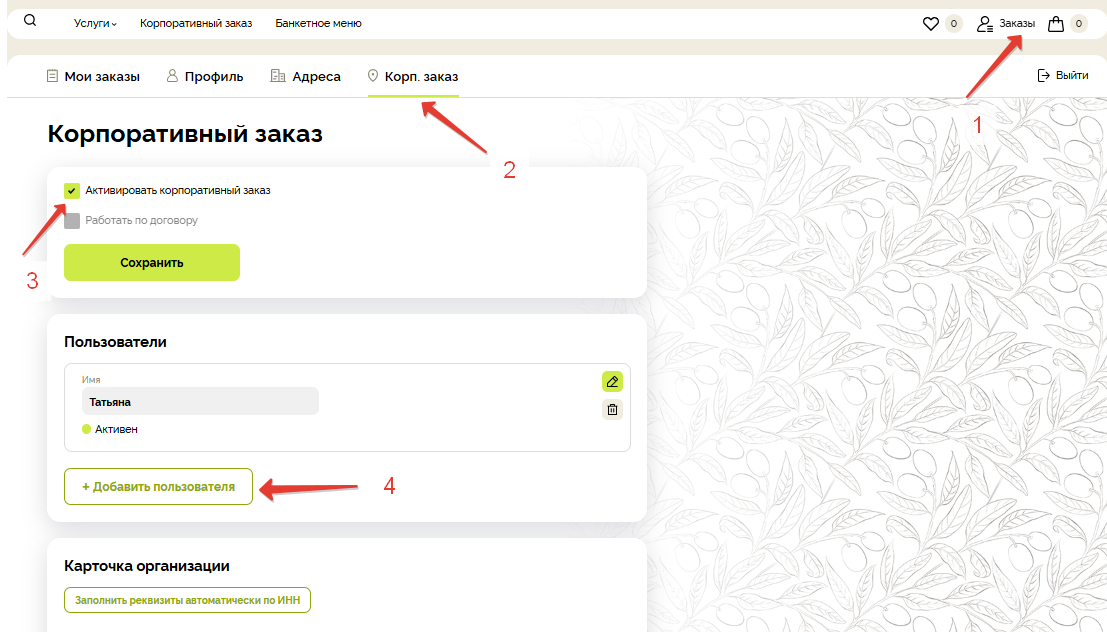
Task: Uncheck Активировать корпоративный заказ checkbox
Action: tap(72, 190)
